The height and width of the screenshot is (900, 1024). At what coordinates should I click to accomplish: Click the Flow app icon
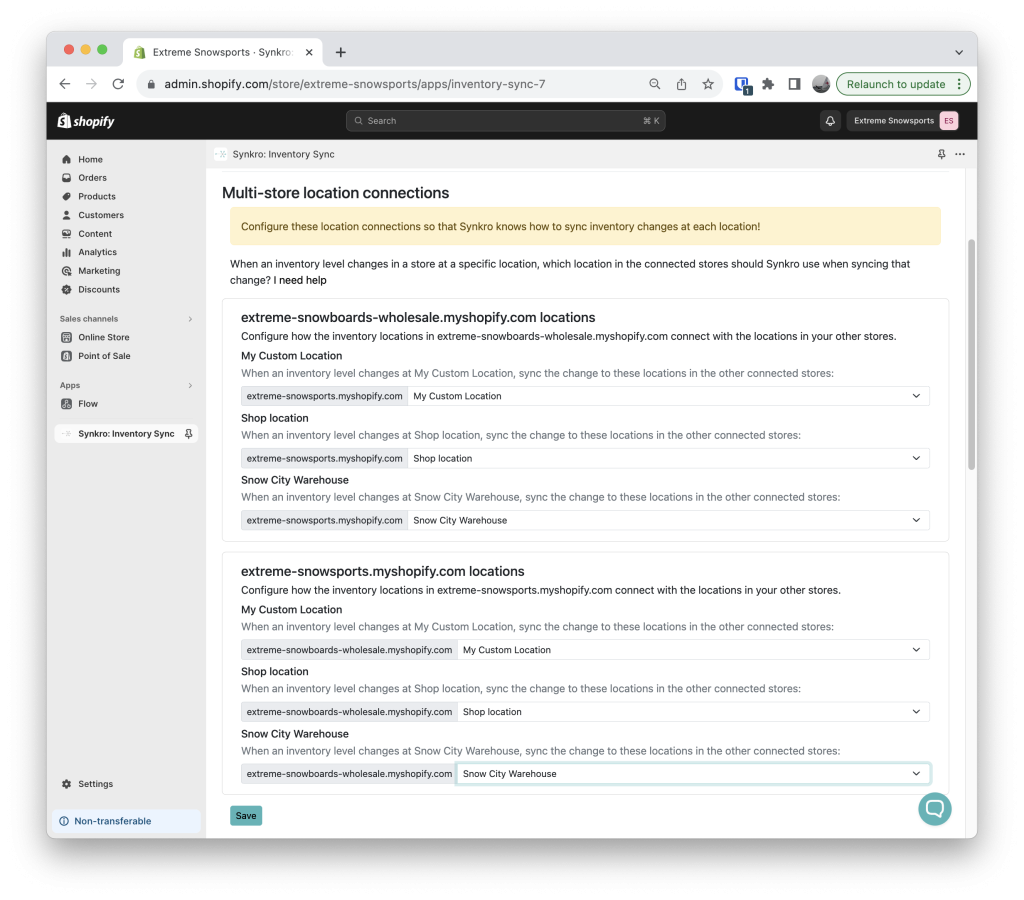[x=67, y=404]
